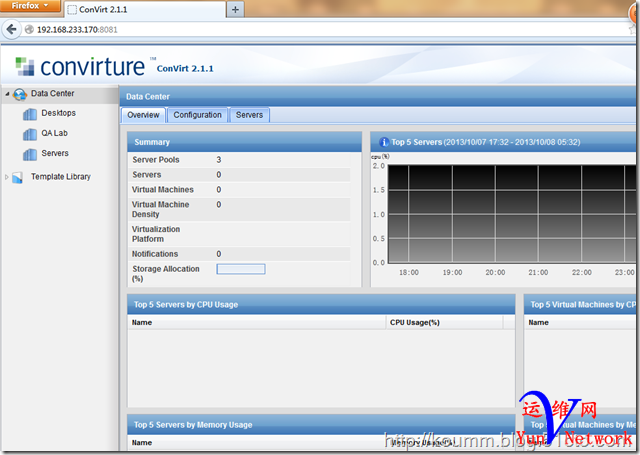The image size is (640, 455).
Task: Click the Data Center panel title bar
Action: (378, 97)
